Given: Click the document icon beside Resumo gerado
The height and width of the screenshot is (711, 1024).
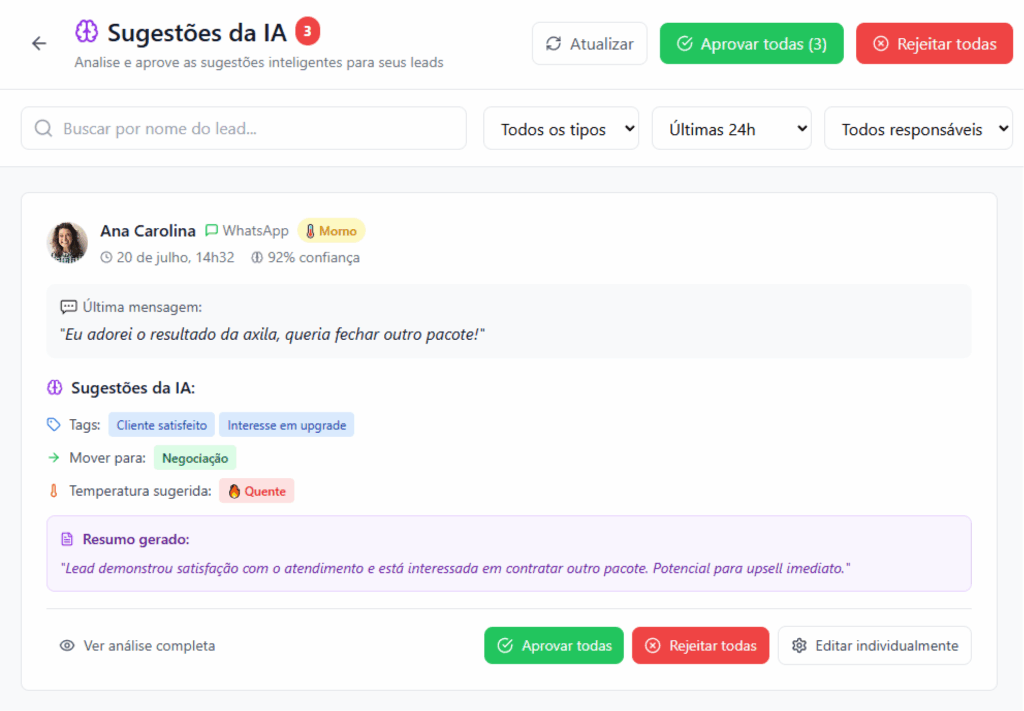Looking at the screenshot, I should tap(67, 540).
